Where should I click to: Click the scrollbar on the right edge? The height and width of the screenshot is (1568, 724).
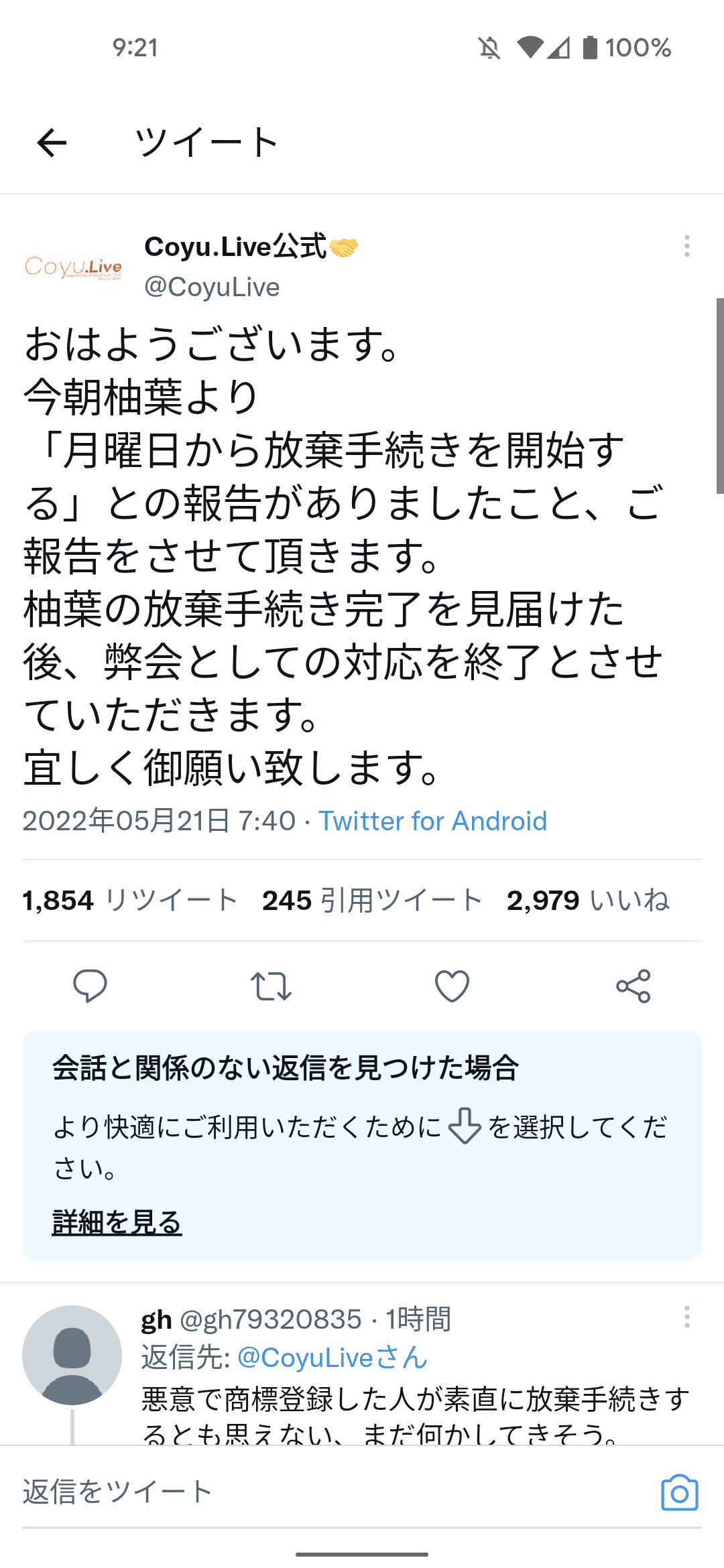coord(719,395)
